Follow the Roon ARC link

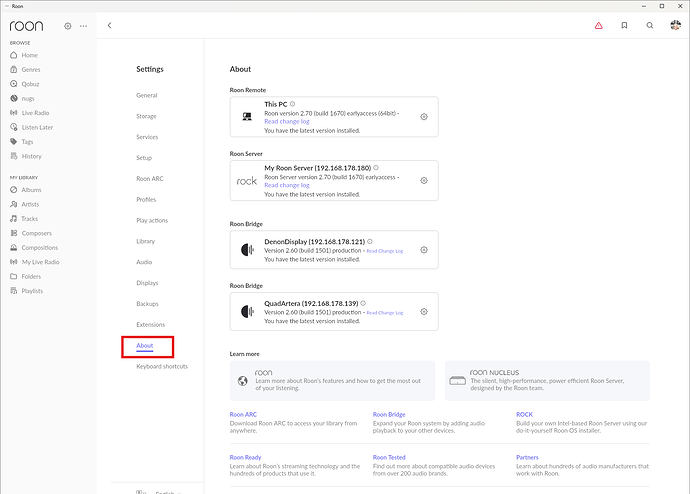coord(243,414)
